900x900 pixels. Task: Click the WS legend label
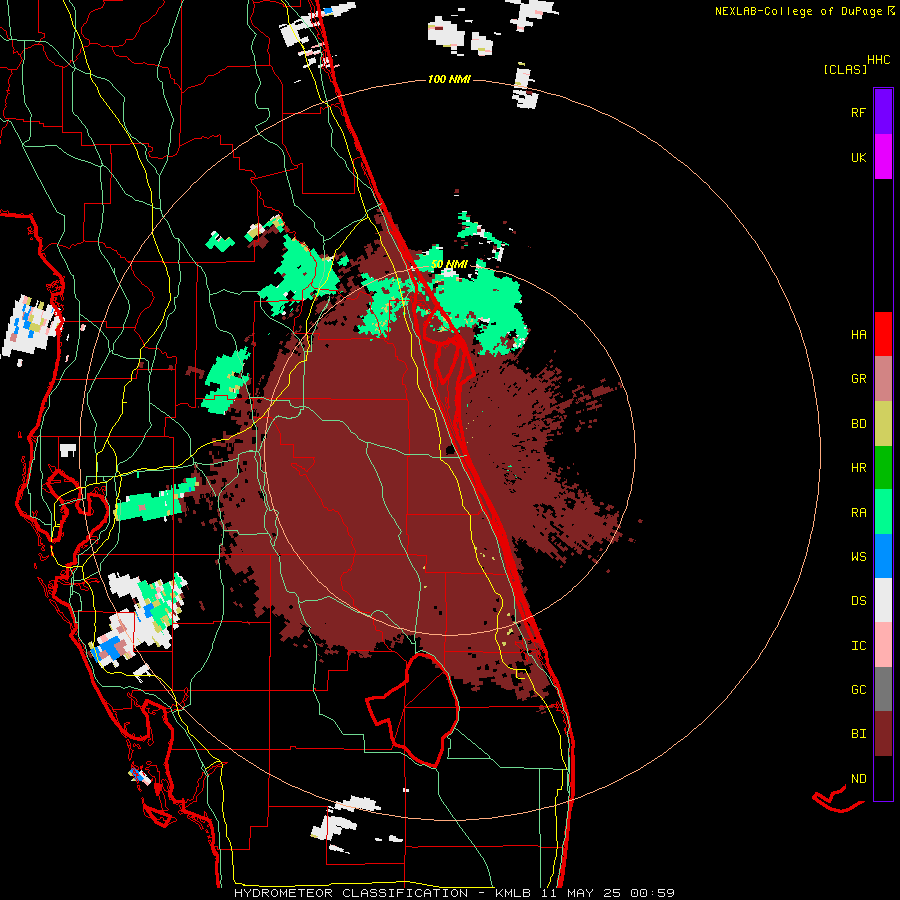[x=858, y=557]
